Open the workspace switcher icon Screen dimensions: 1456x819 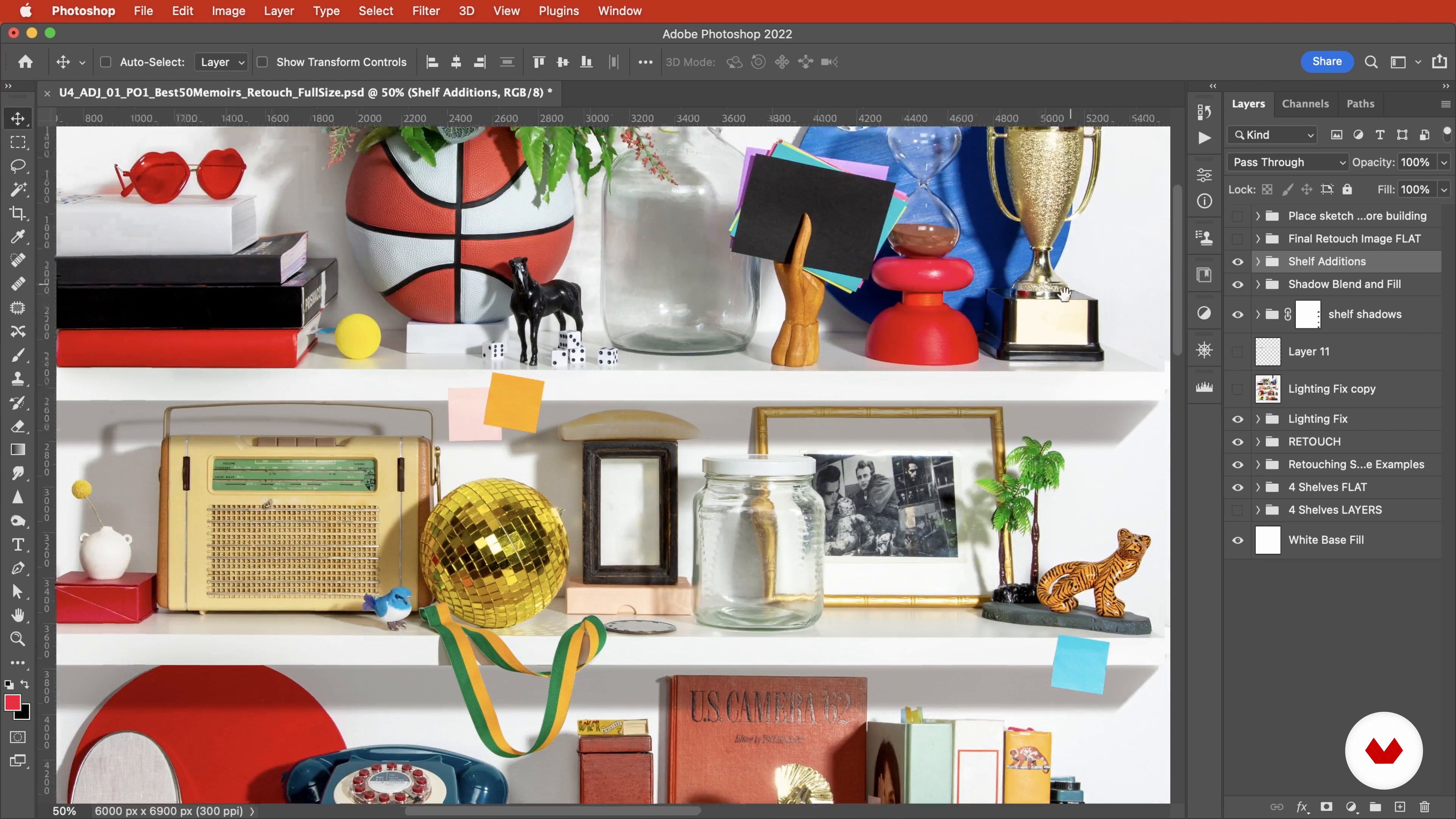(x=1398, y=61)
